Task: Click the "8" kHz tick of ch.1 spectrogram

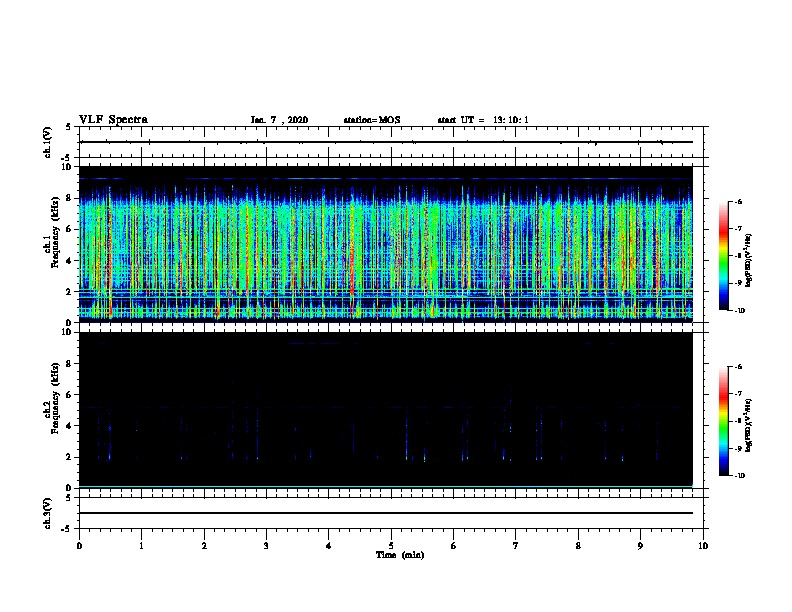Action: (70, 198)
